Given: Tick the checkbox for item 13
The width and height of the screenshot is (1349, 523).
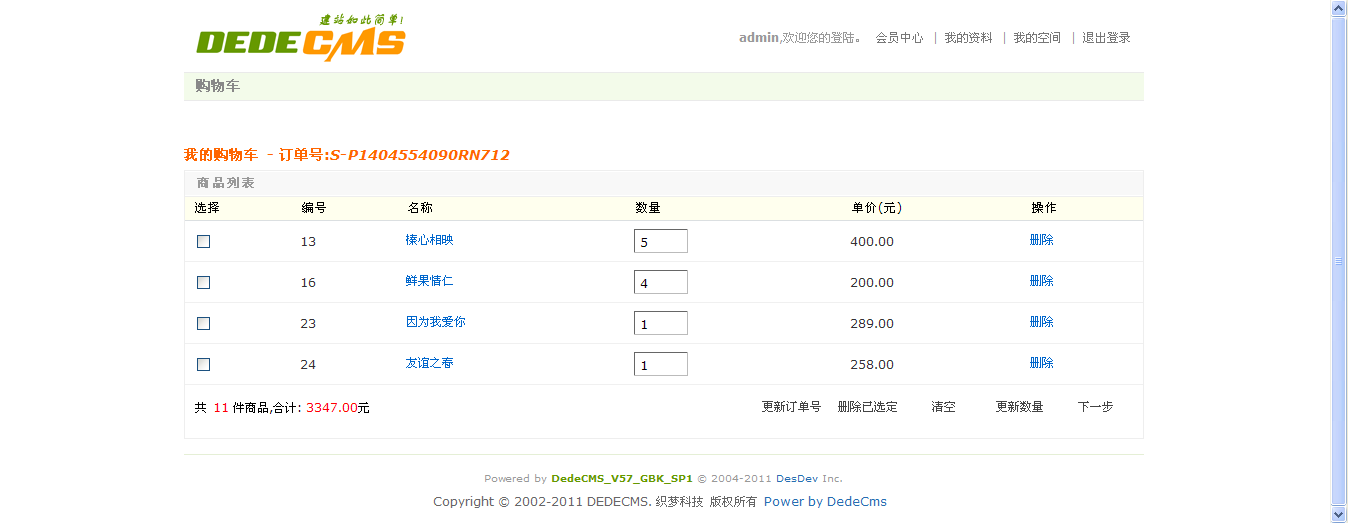Looking at the screenshot, I should point(204,241).
